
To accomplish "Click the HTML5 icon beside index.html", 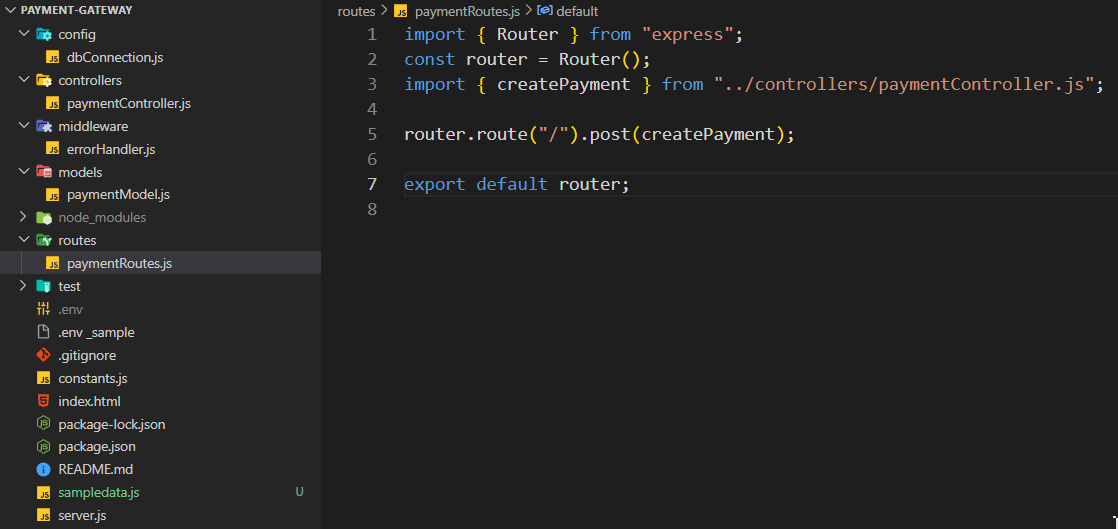I will pyautogui.click(x=43, y=401).
